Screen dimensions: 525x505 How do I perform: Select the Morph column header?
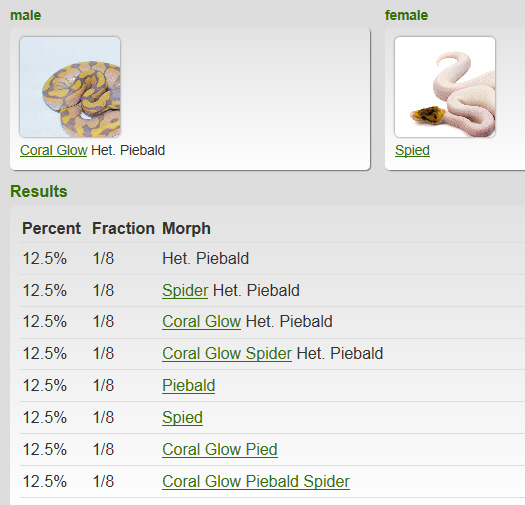186,229
